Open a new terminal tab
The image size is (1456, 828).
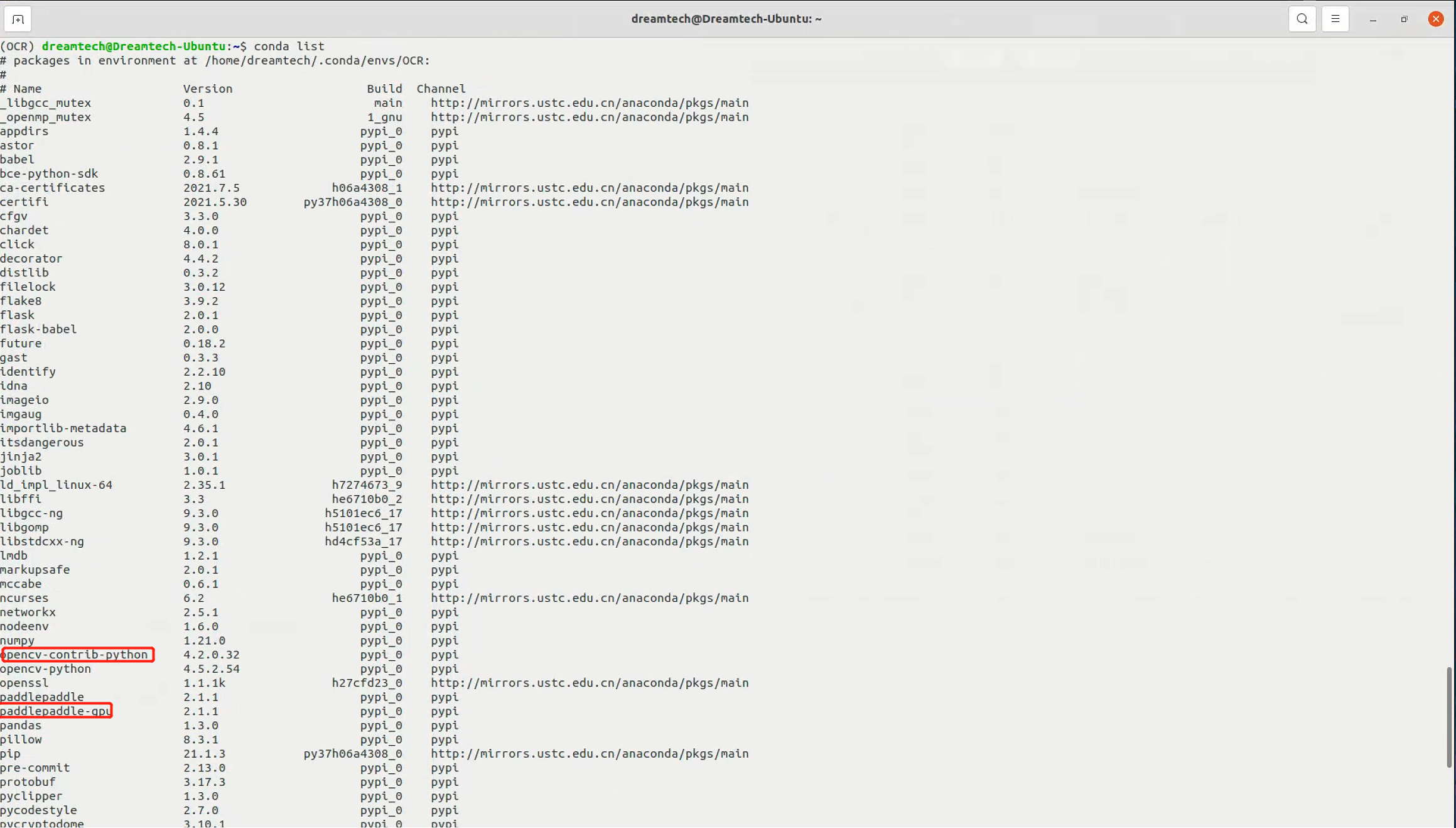[x=18, y=19]
